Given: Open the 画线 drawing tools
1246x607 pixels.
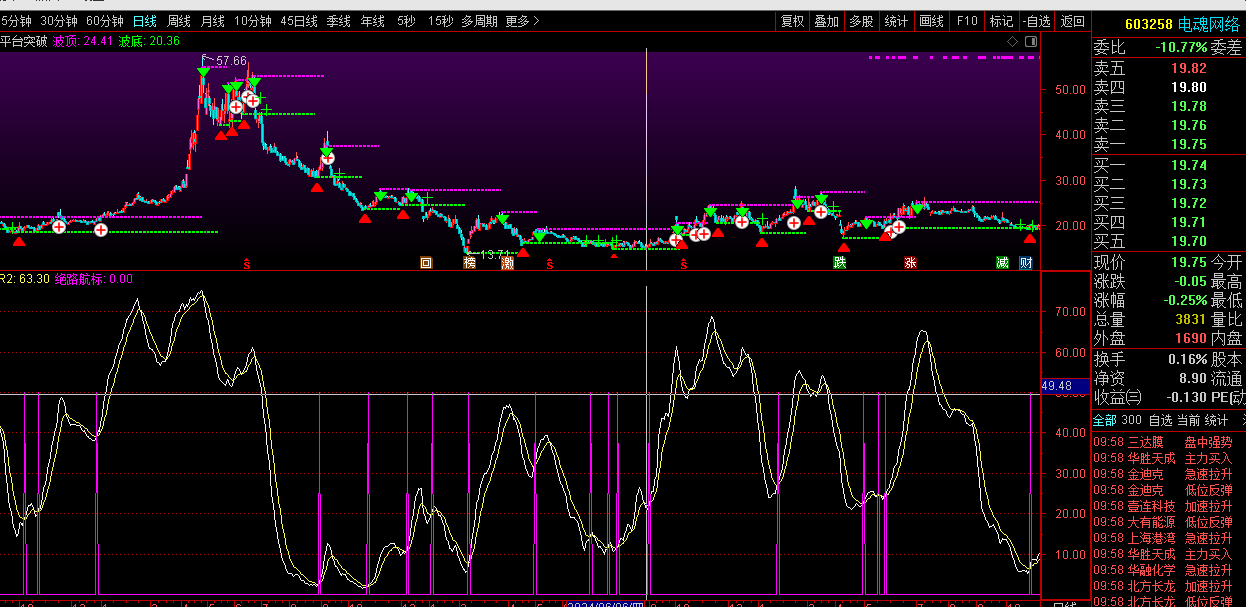Looking at the screenshot, I should 931,21.
